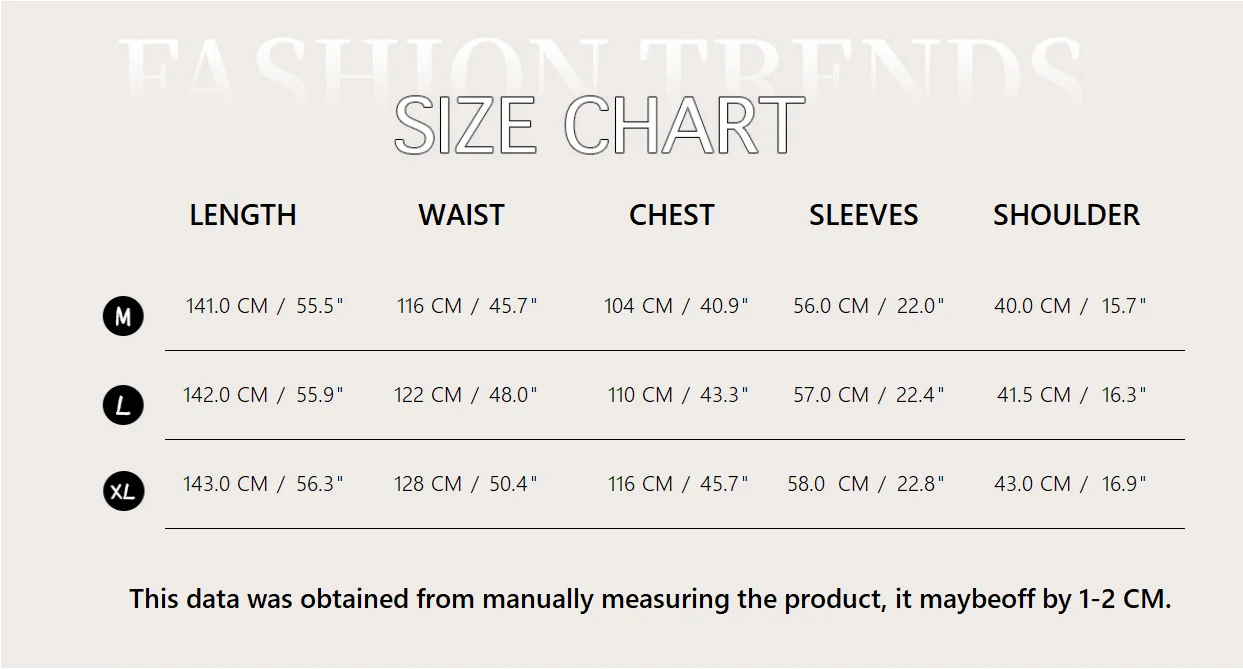Click the CHEST column header
This screenshot has width=1243, height=669.
(671, 215)
